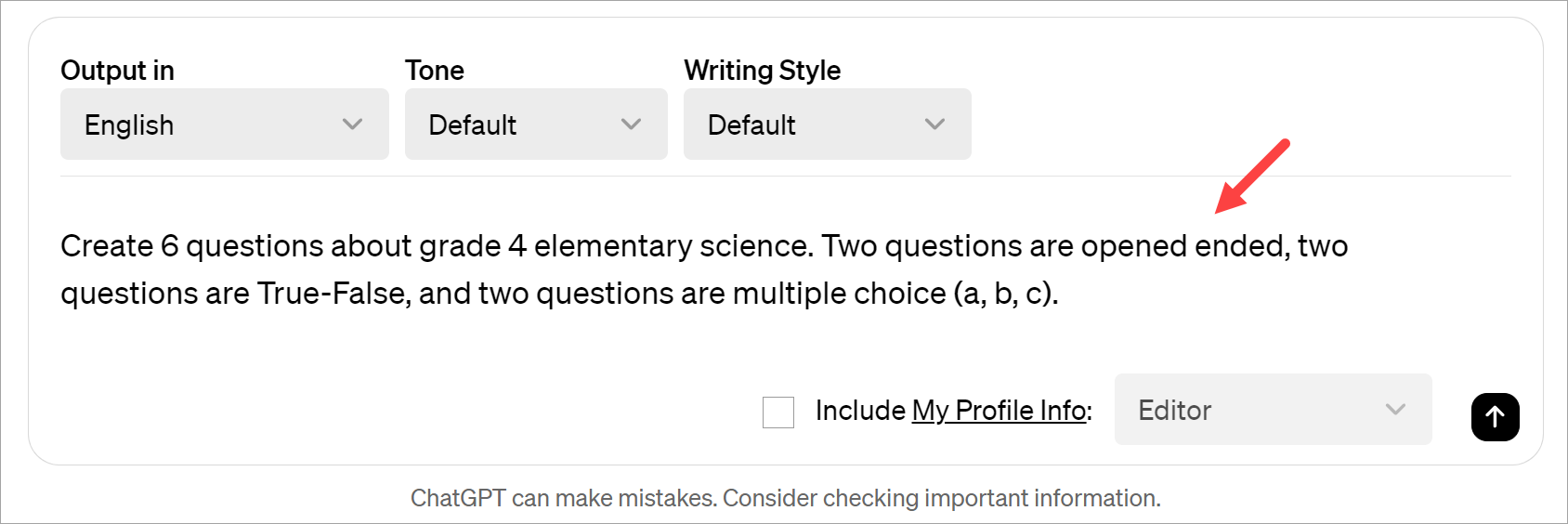1568x524 pixels.
Task: Click the red annotation arrow
Action: tap(1251, 176)
